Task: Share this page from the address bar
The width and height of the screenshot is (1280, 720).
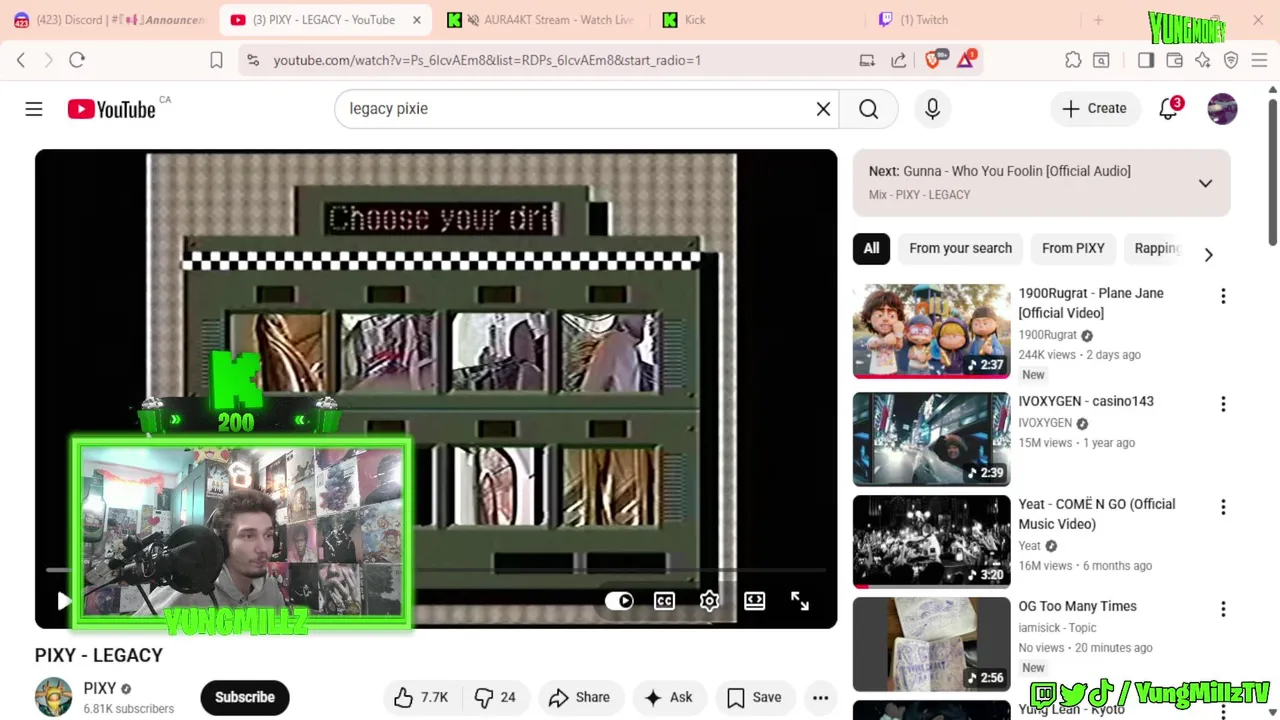Action: click(x=898, y=60)
